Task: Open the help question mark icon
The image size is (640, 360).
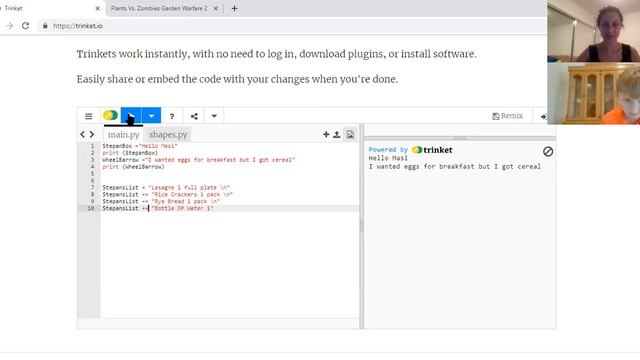Action: tap(172, 116)
